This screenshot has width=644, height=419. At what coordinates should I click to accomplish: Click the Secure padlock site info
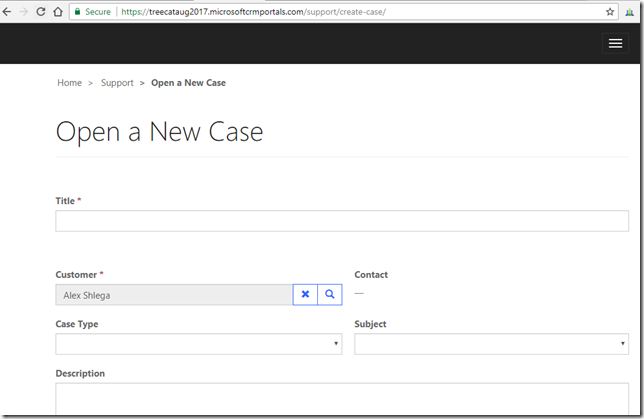pos(92,12)
